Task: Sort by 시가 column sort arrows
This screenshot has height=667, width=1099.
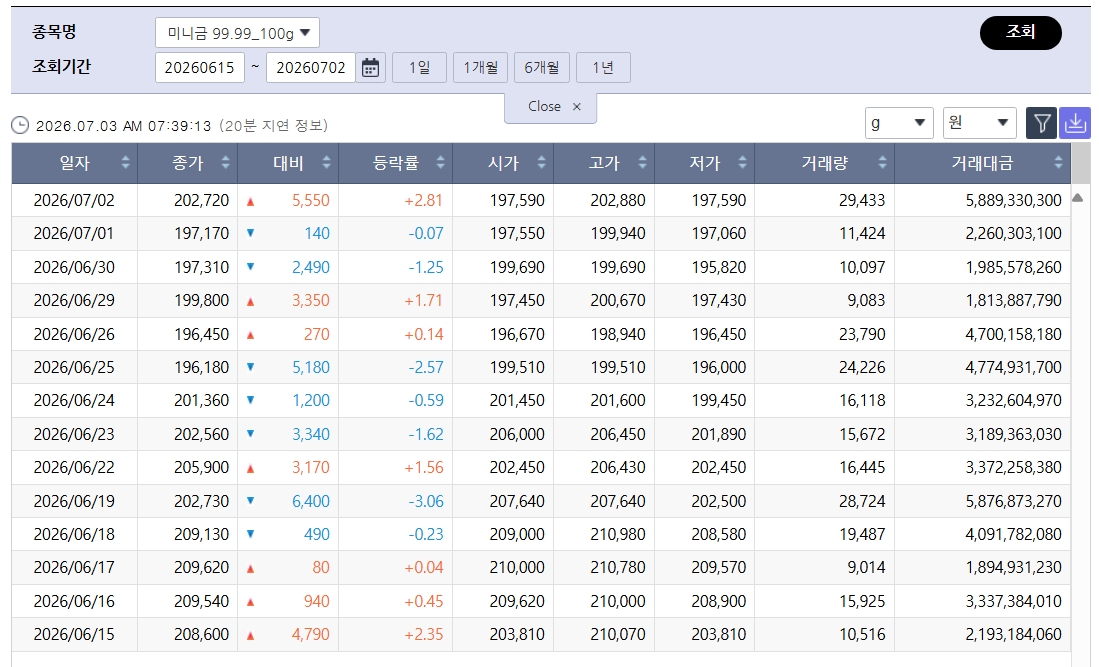Action: point(541,163)
